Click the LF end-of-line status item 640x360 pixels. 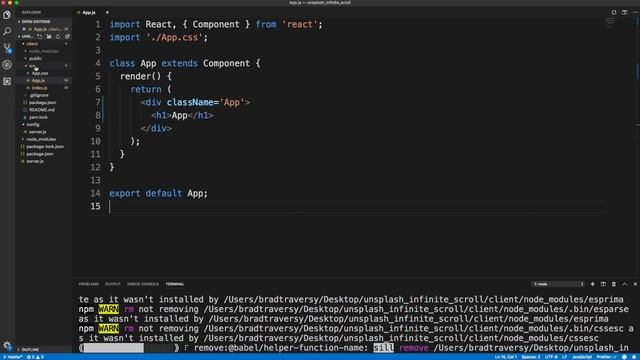pos(564,357)
